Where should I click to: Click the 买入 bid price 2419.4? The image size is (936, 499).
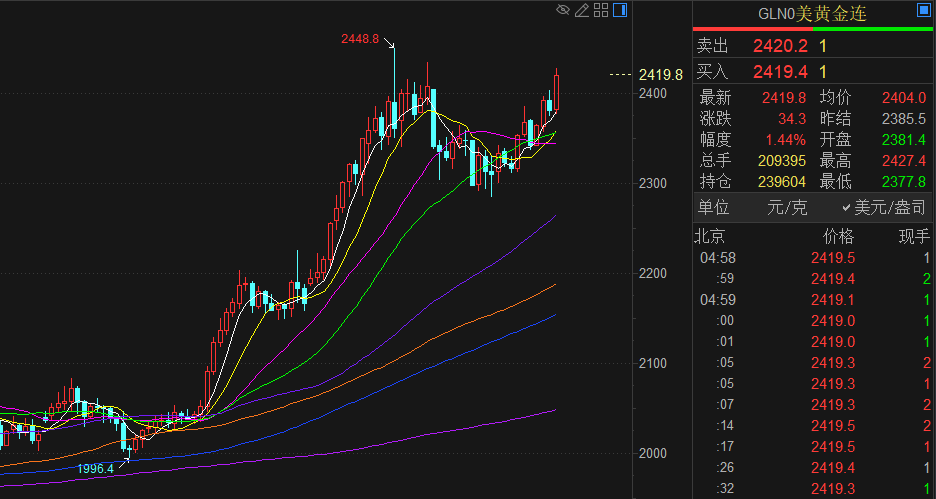(x=781, y=71)
